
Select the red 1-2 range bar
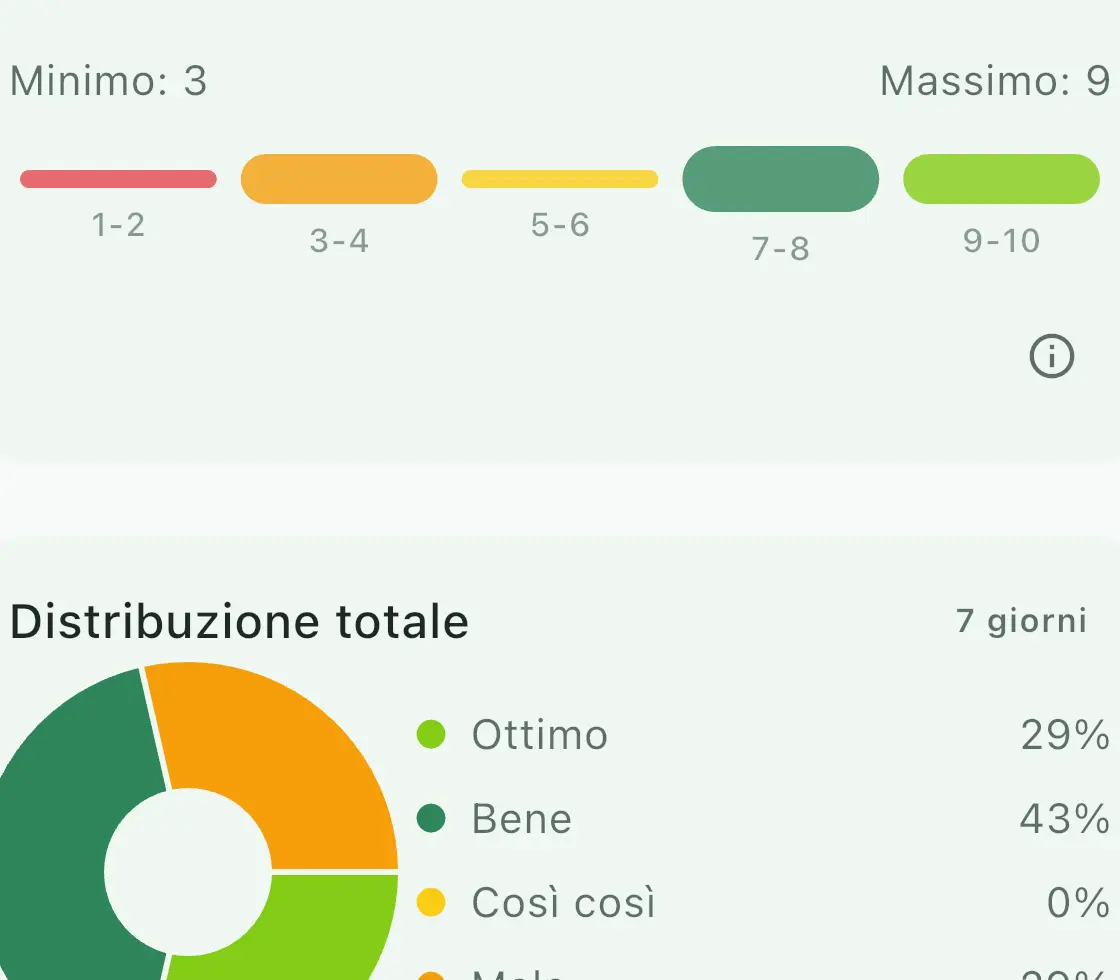coord(118,179)
